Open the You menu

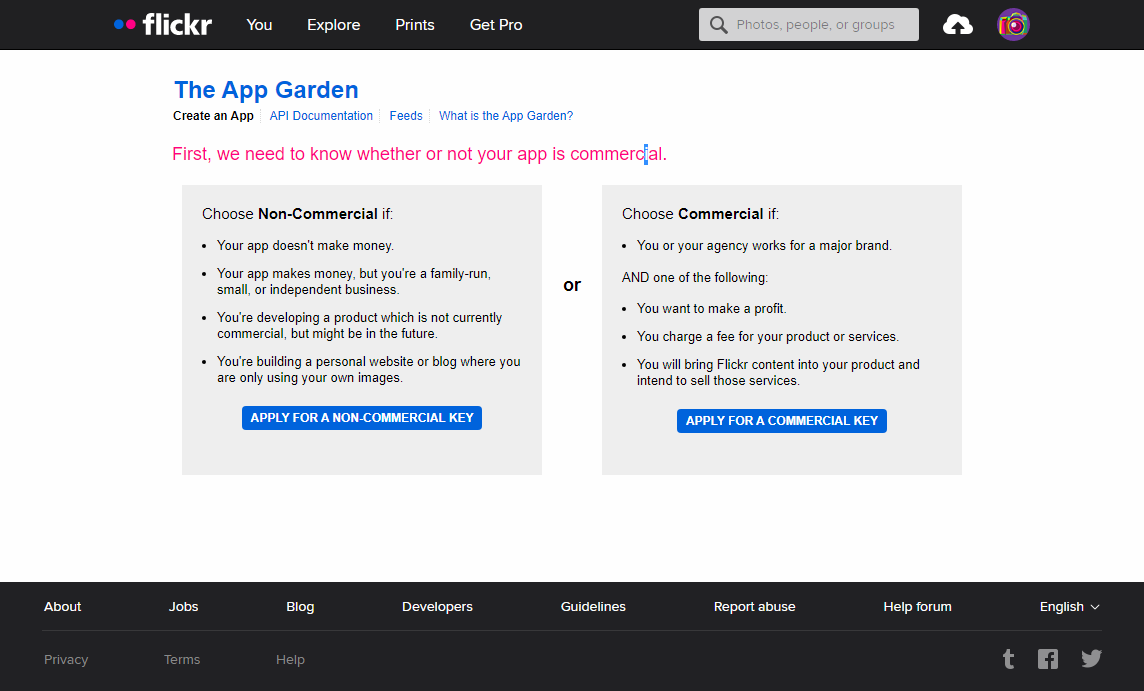click(259, 25)
